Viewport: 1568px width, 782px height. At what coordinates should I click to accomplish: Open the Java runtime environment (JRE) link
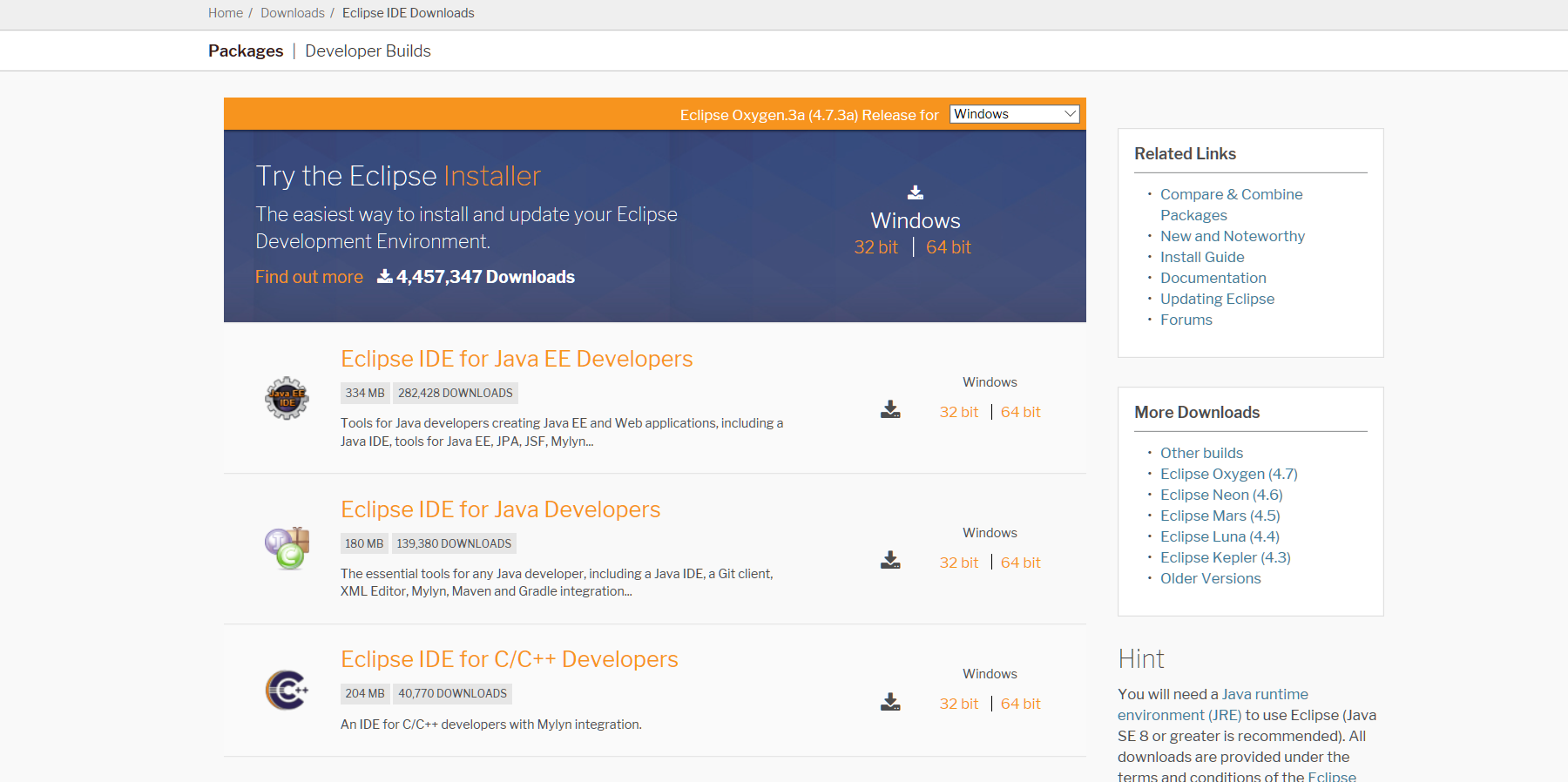(1213, 704)
